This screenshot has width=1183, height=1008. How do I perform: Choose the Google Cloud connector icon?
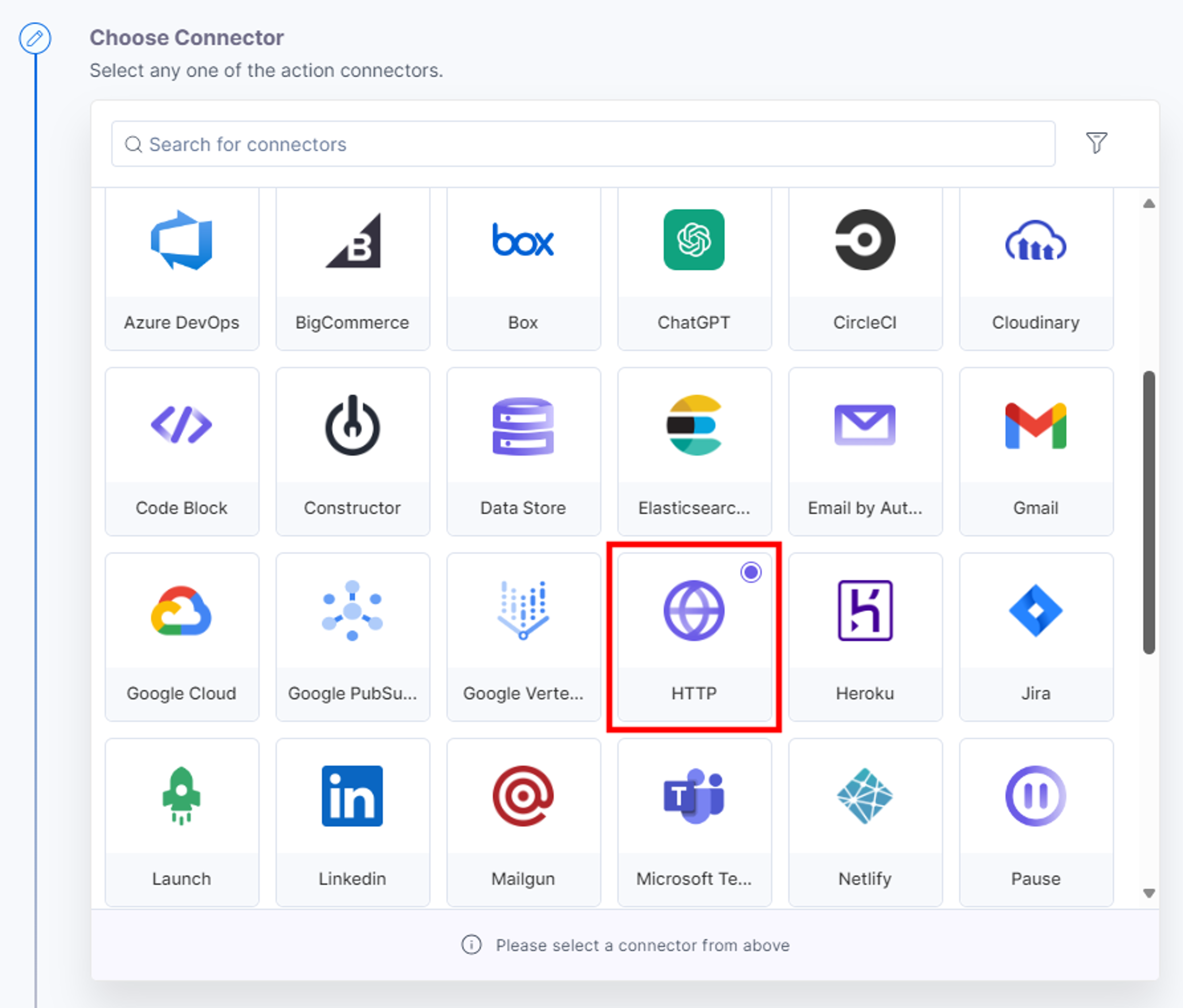point(181,611)
